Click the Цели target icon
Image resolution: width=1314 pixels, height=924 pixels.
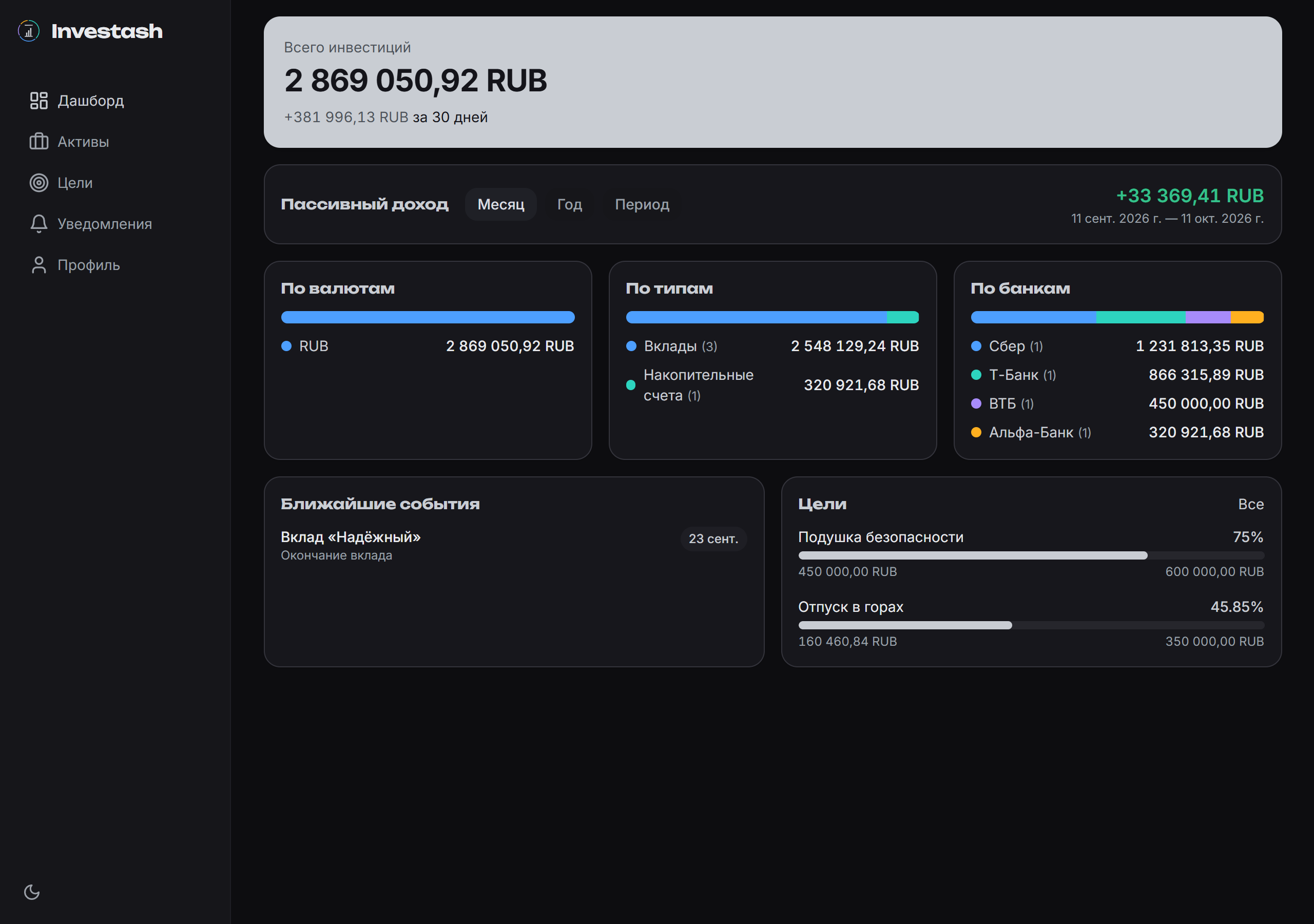click(x=39, y=183)
